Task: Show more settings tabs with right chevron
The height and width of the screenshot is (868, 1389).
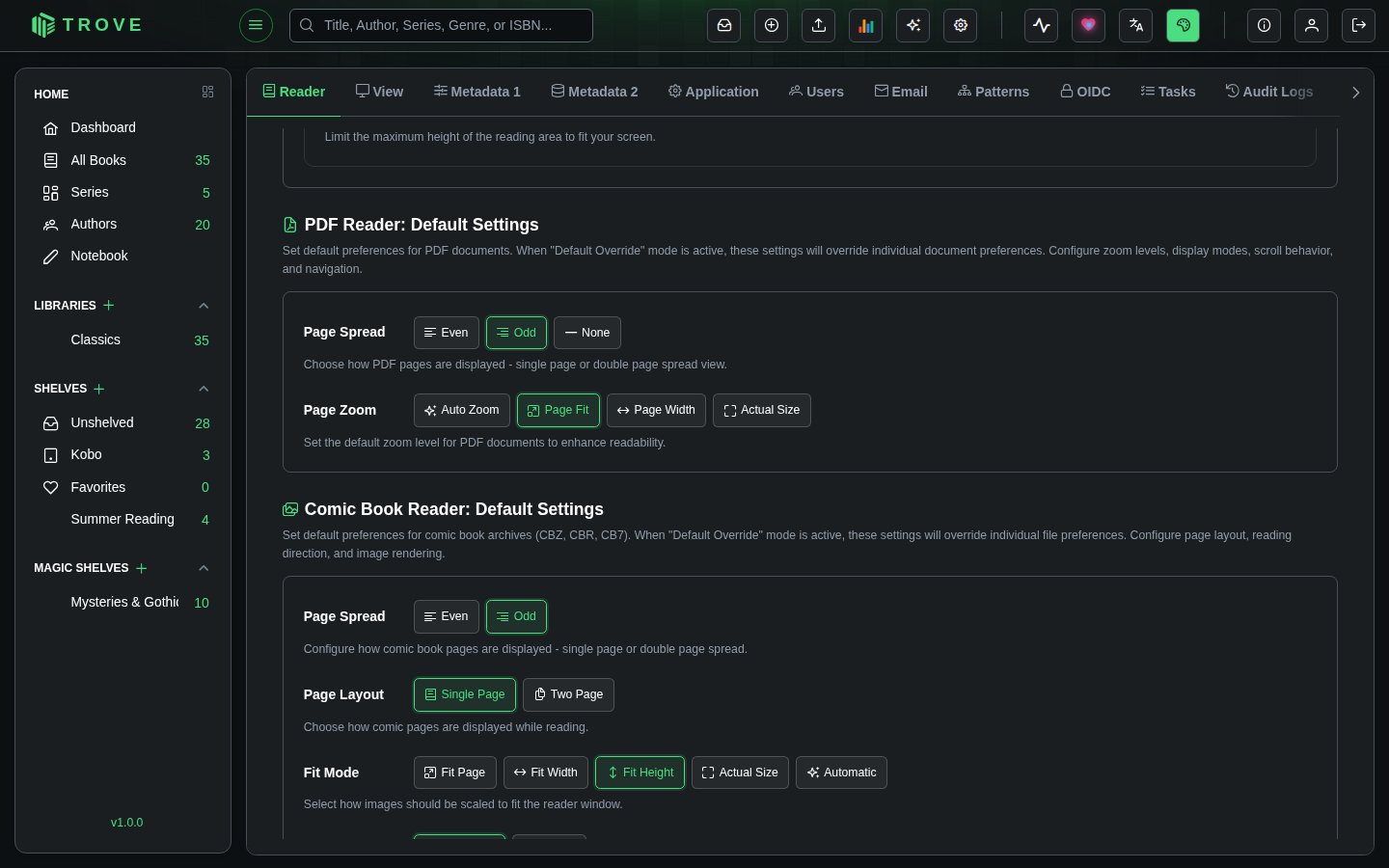Action: 1356,93
